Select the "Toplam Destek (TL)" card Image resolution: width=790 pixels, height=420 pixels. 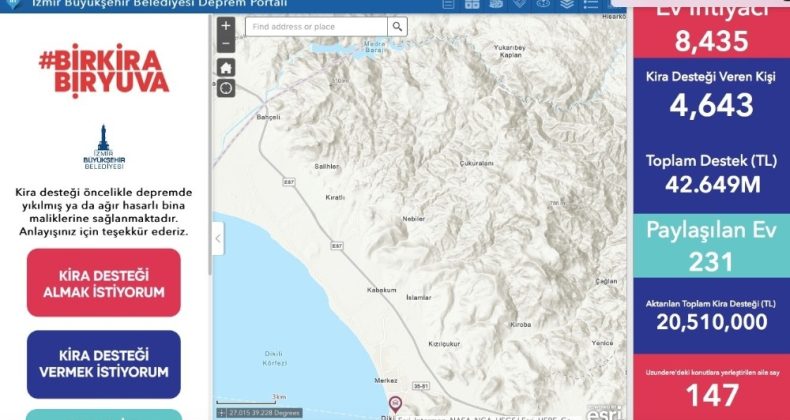711,174
